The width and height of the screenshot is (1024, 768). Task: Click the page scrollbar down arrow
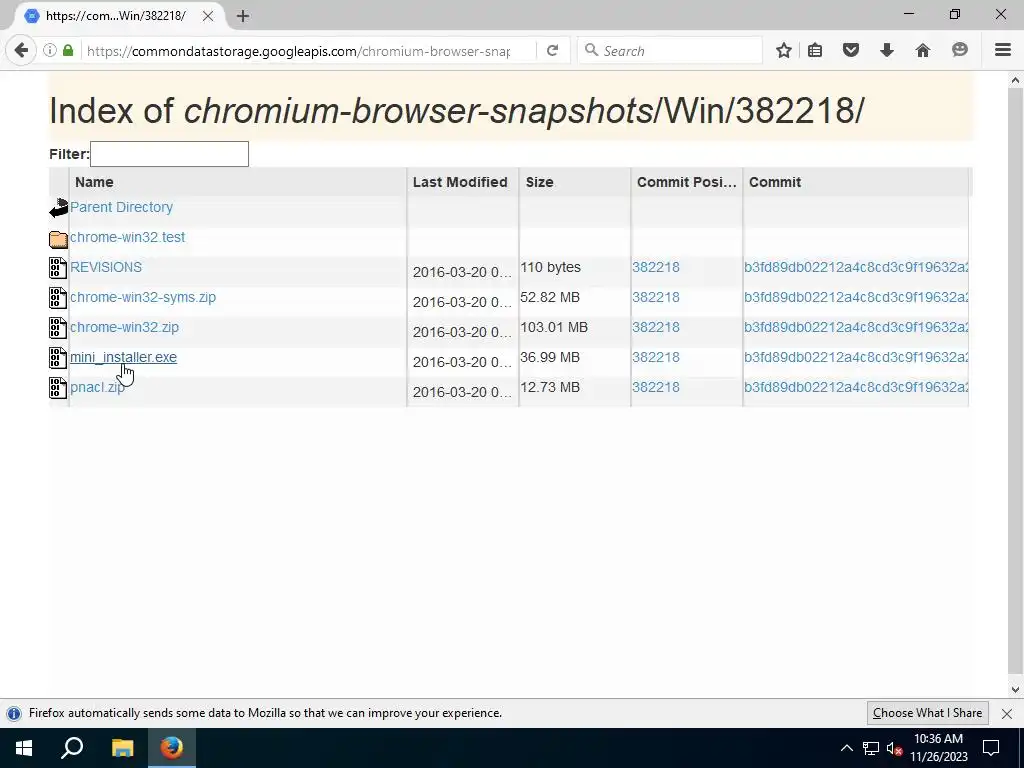(1016, 690)
